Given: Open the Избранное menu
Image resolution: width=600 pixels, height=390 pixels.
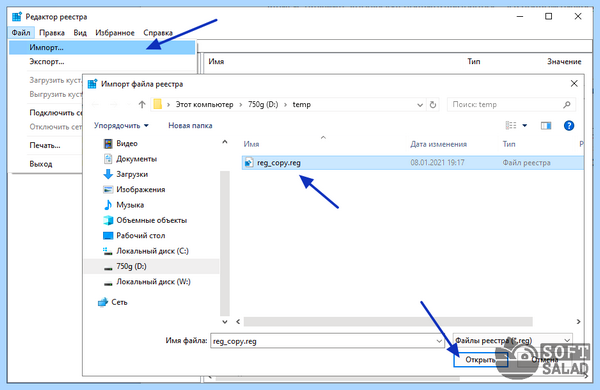Looking at the screenshot, I should (115, 33).
